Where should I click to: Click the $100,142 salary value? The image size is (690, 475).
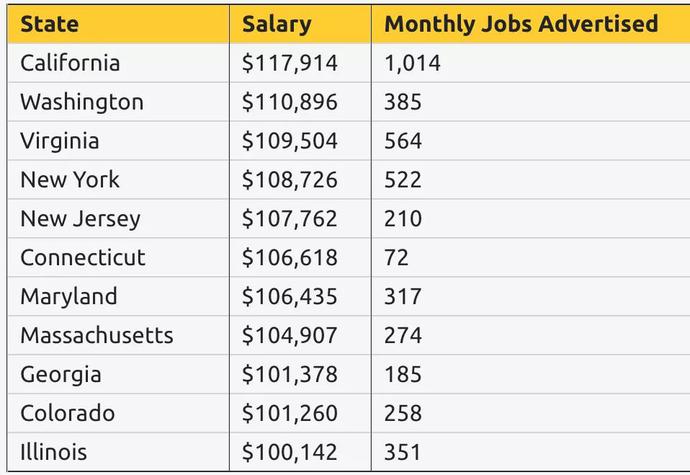tap(290, 452)
